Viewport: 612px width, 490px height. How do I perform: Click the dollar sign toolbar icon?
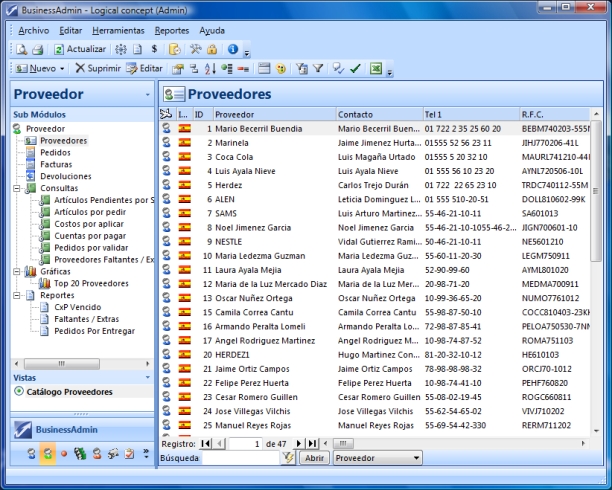154,48
